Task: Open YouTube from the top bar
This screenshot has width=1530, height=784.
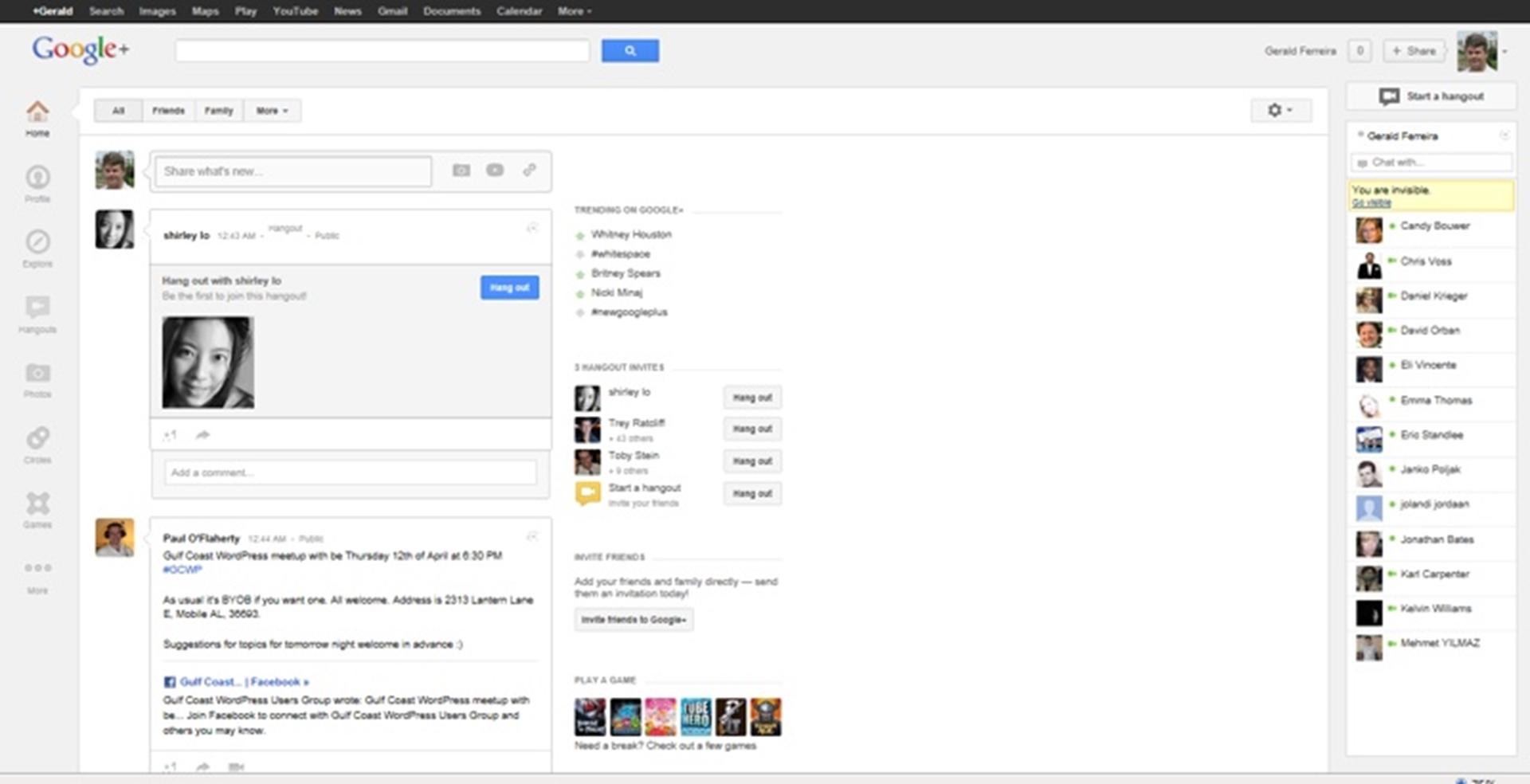Action: click(x=295, y=11)
